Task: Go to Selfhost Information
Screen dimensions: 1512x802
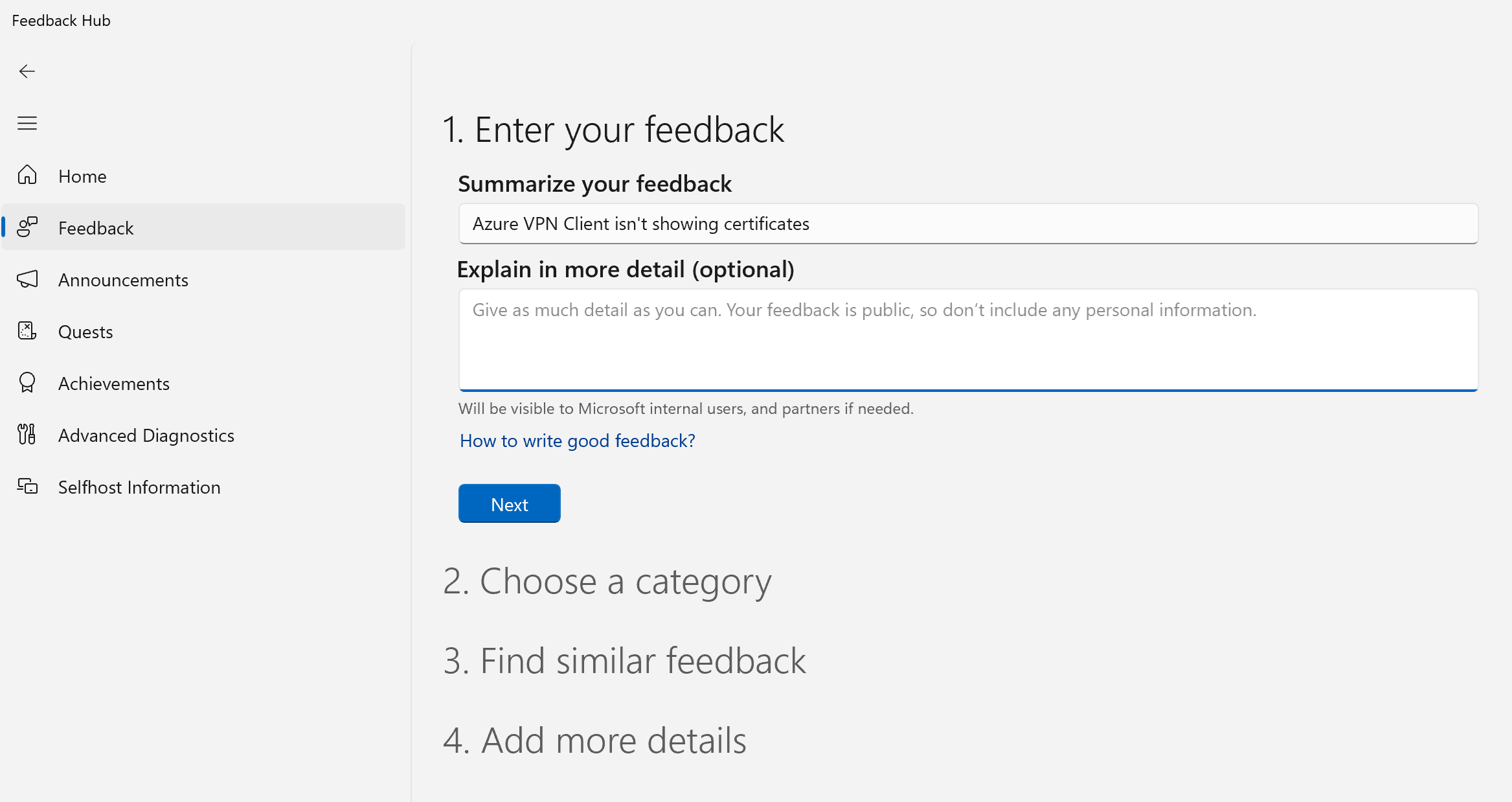Action: tap(139, 487)
